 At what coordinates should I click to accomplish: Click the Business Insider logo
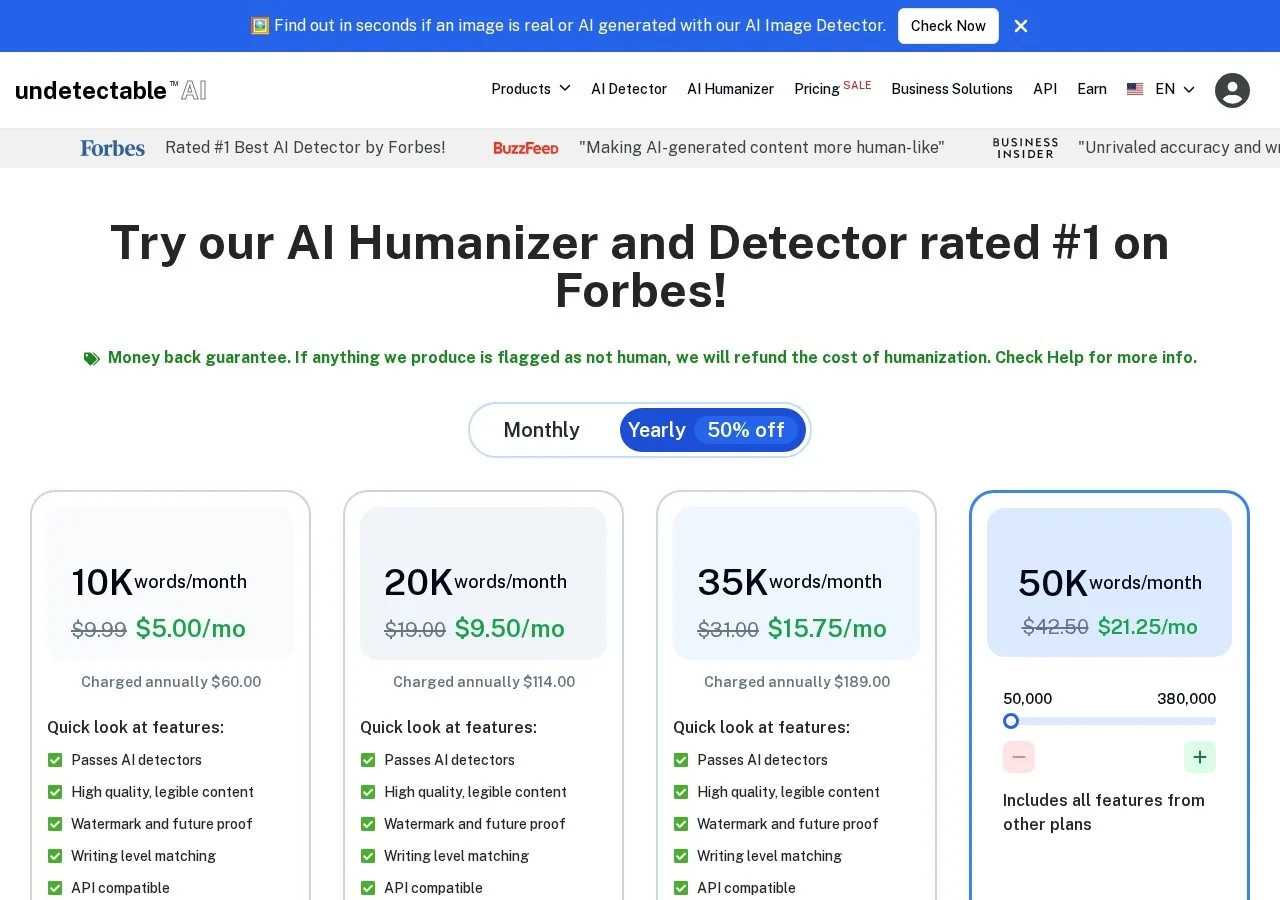pos(1025,148)
